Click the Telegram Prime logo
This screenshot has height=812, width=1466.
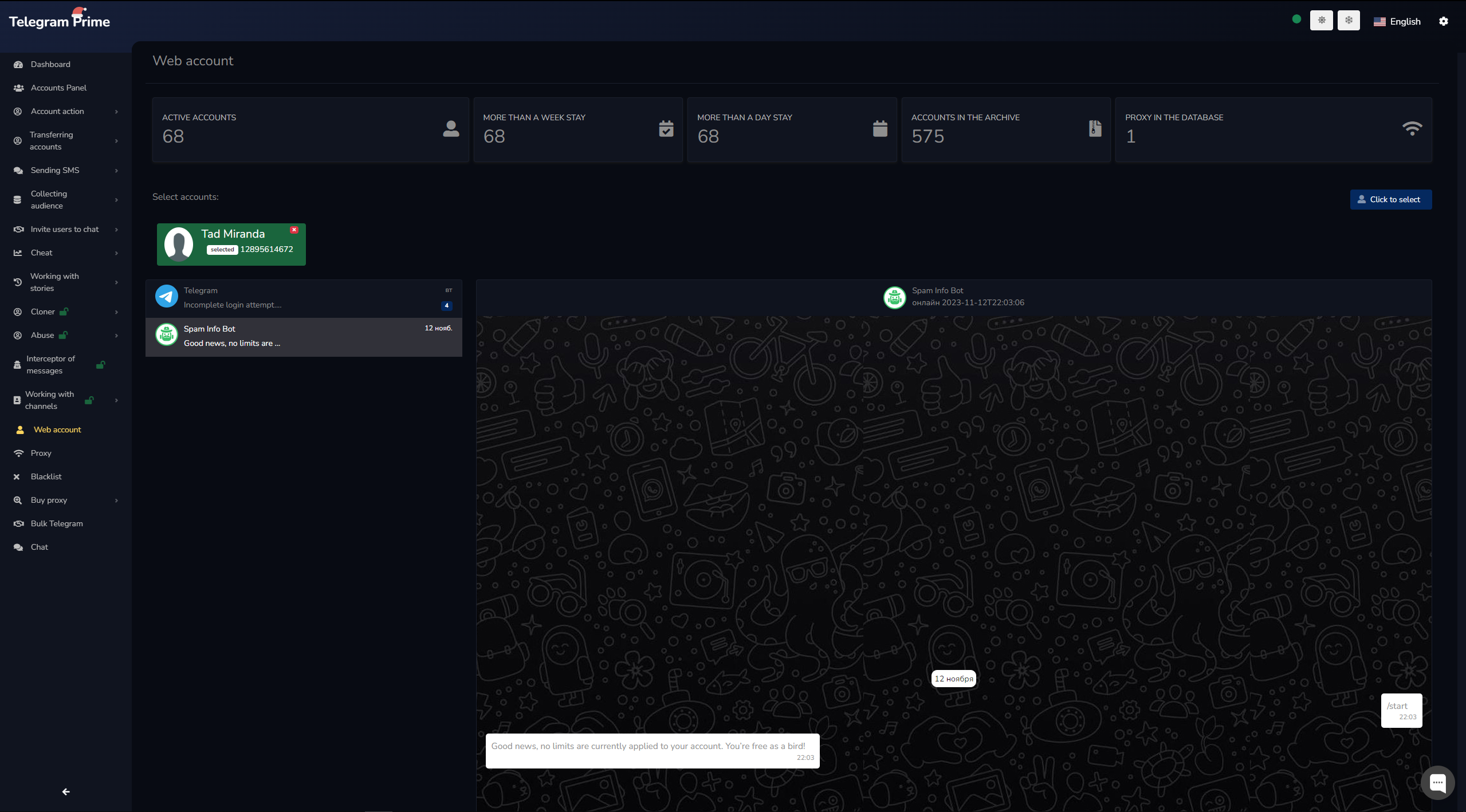(60, 21)
